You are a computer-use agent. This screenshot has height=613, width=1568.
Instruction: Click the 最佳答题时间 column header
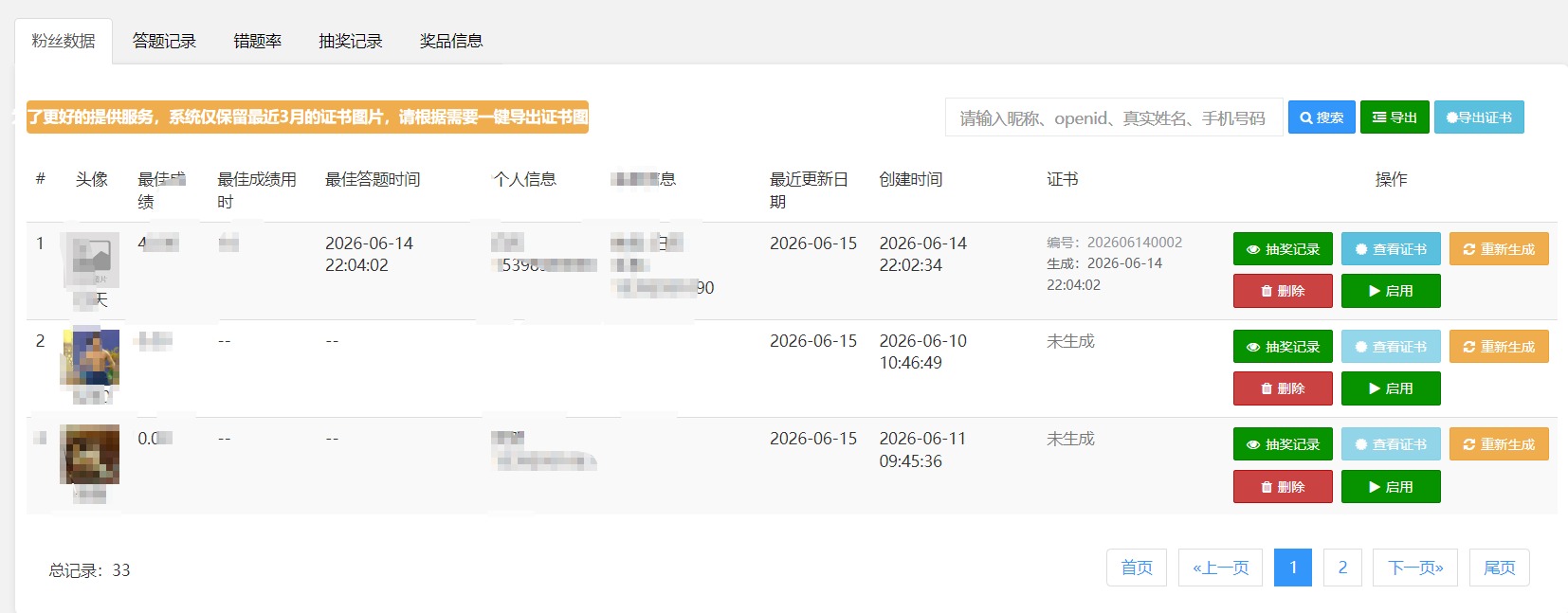pyautogui.click(x=373, y=179)
